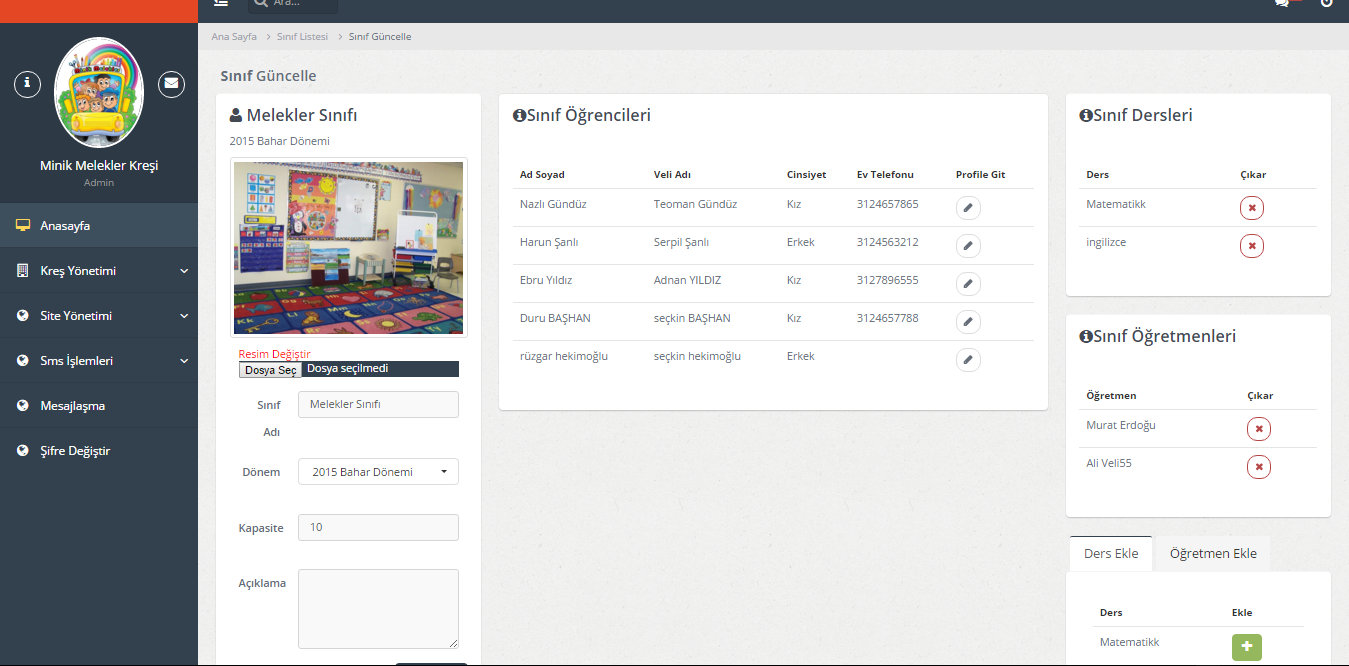Switch to the Öğretmen Ekle tab
The width and height of the screenshot is (1349, 666).
(x=1212, y=554)
